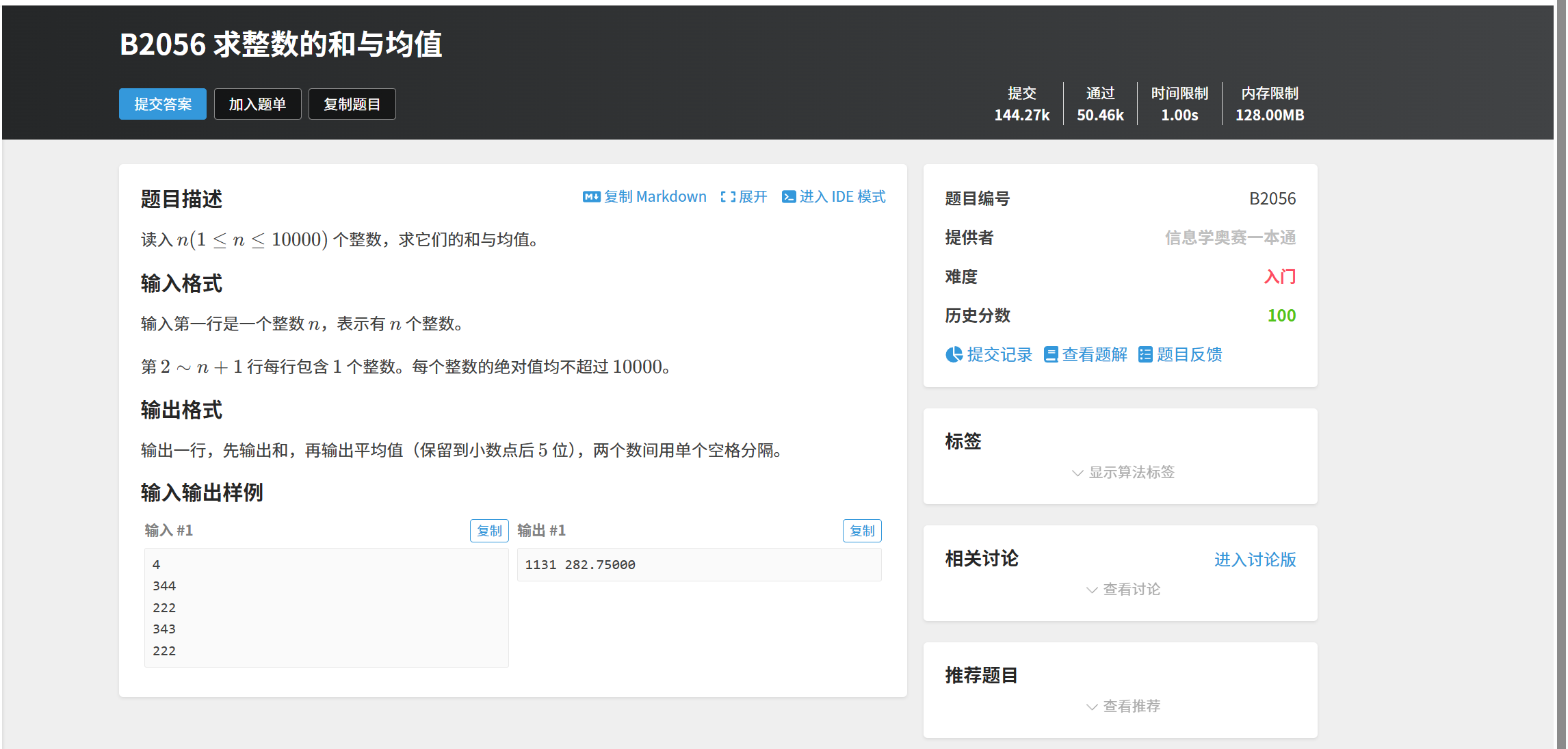Screen dimensions: 1568x749
Task: Click the Markdown copy icon
Action: pyautogui.click(x=591, y=197)
